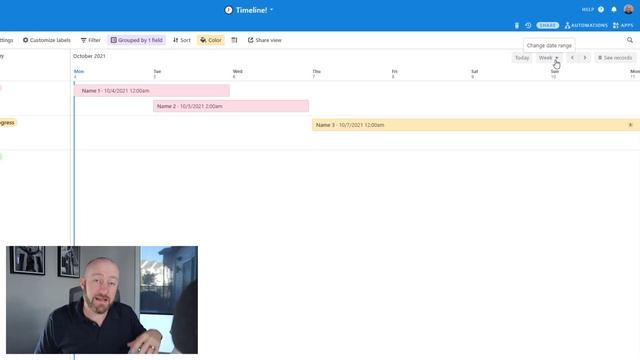This screenshot has height=360, width=640.
Task: Open Grouped by 1 field options
Action: click(137, 40)
